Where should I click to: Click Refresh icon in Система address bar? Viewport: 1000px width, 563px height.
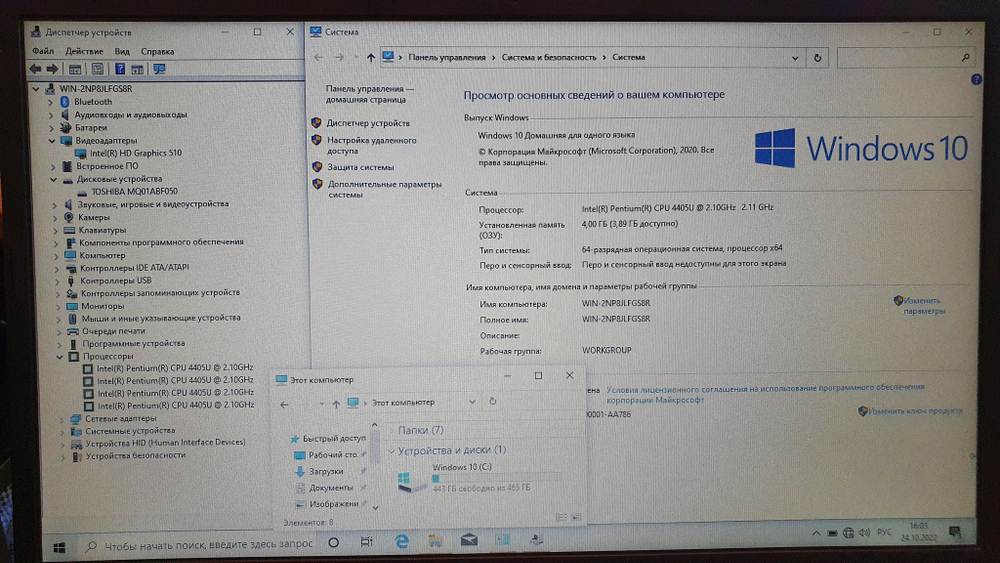pos(818,58)
